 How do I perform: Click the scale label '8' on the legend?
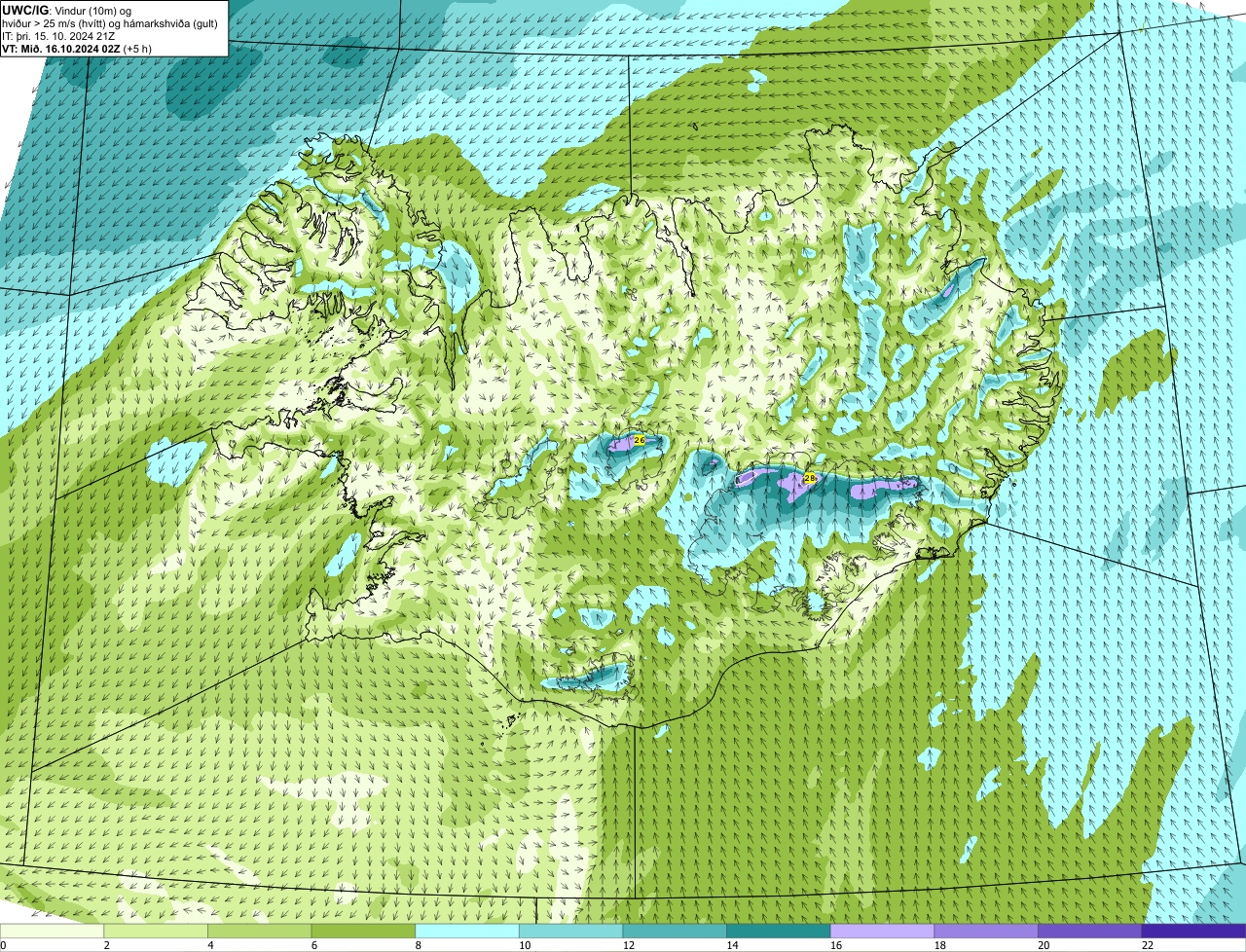418,945
